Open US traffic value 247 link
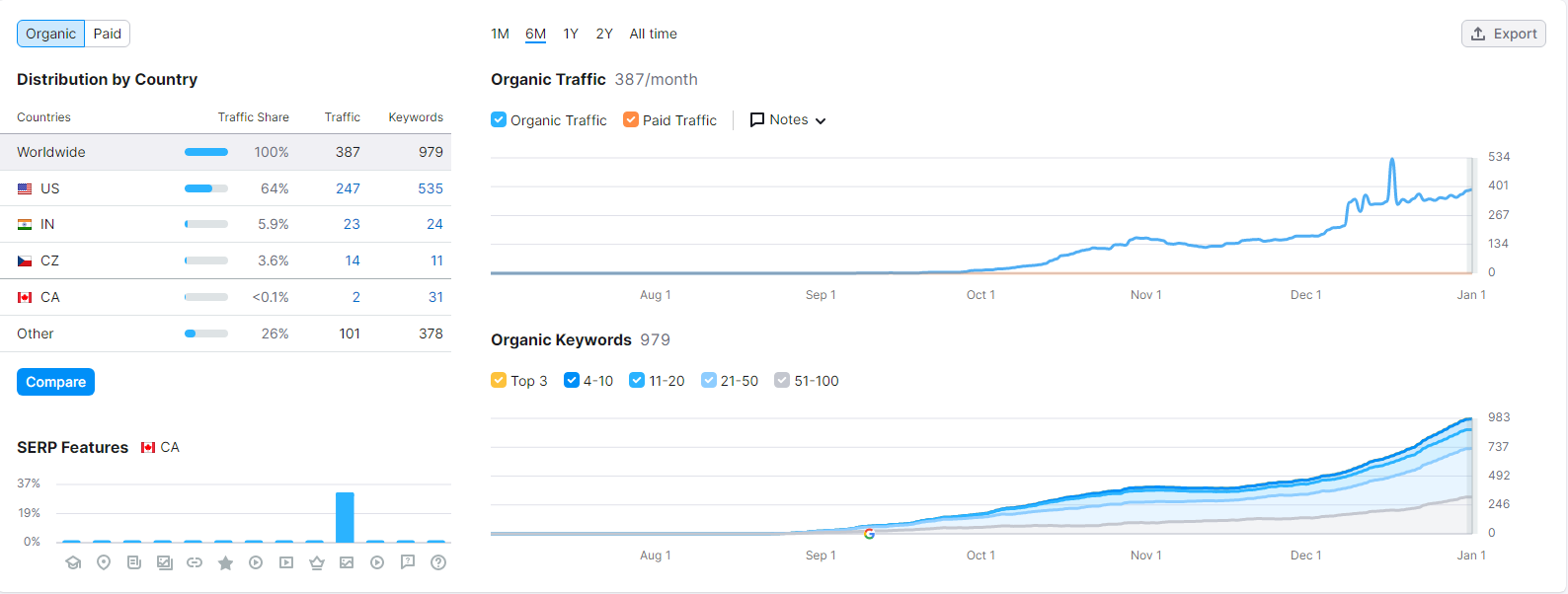The height and width of the screenshot is (594, 1568). coord(348,188)
